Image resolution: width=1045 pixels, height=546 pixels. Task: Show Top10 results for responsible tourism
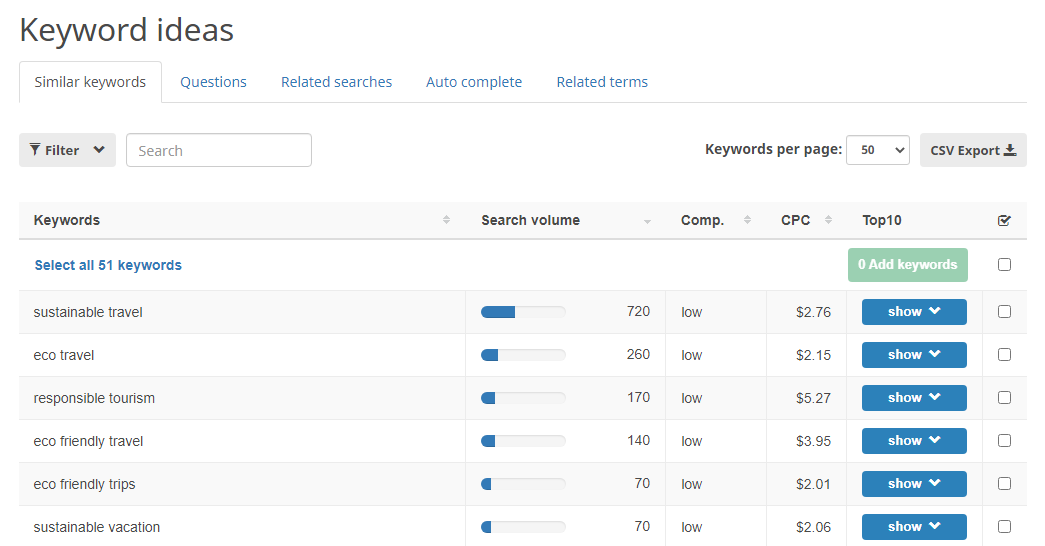914,397
